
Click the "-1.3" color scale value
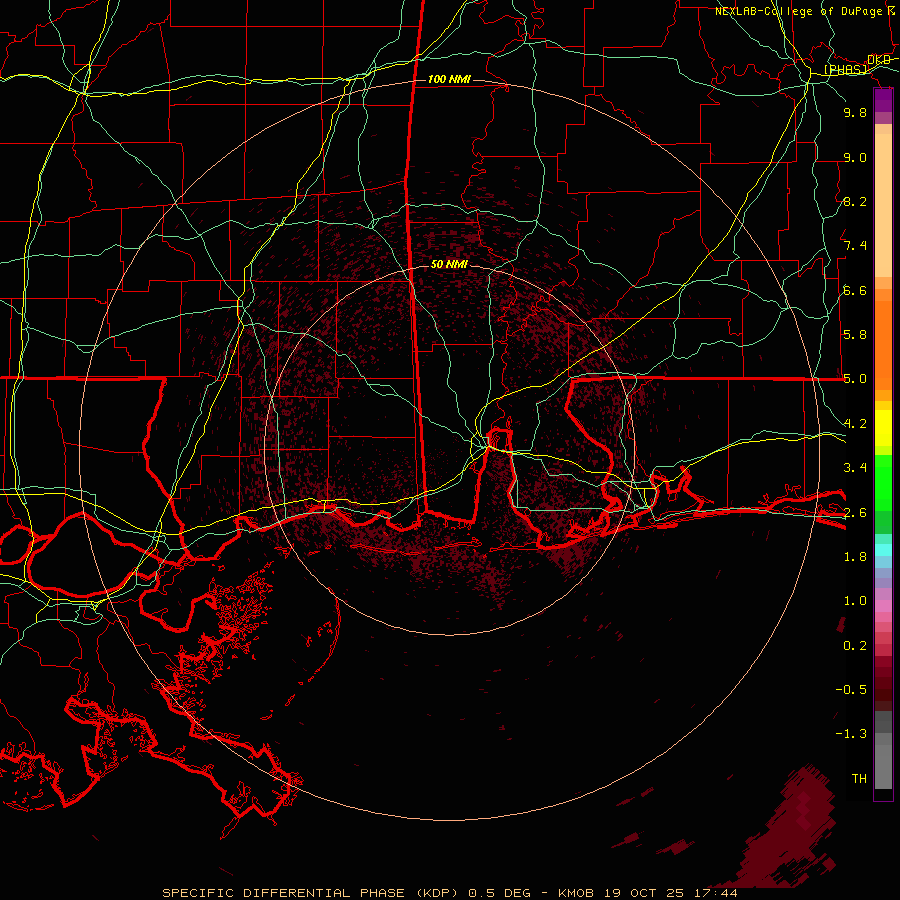click(x=851, y=734)
